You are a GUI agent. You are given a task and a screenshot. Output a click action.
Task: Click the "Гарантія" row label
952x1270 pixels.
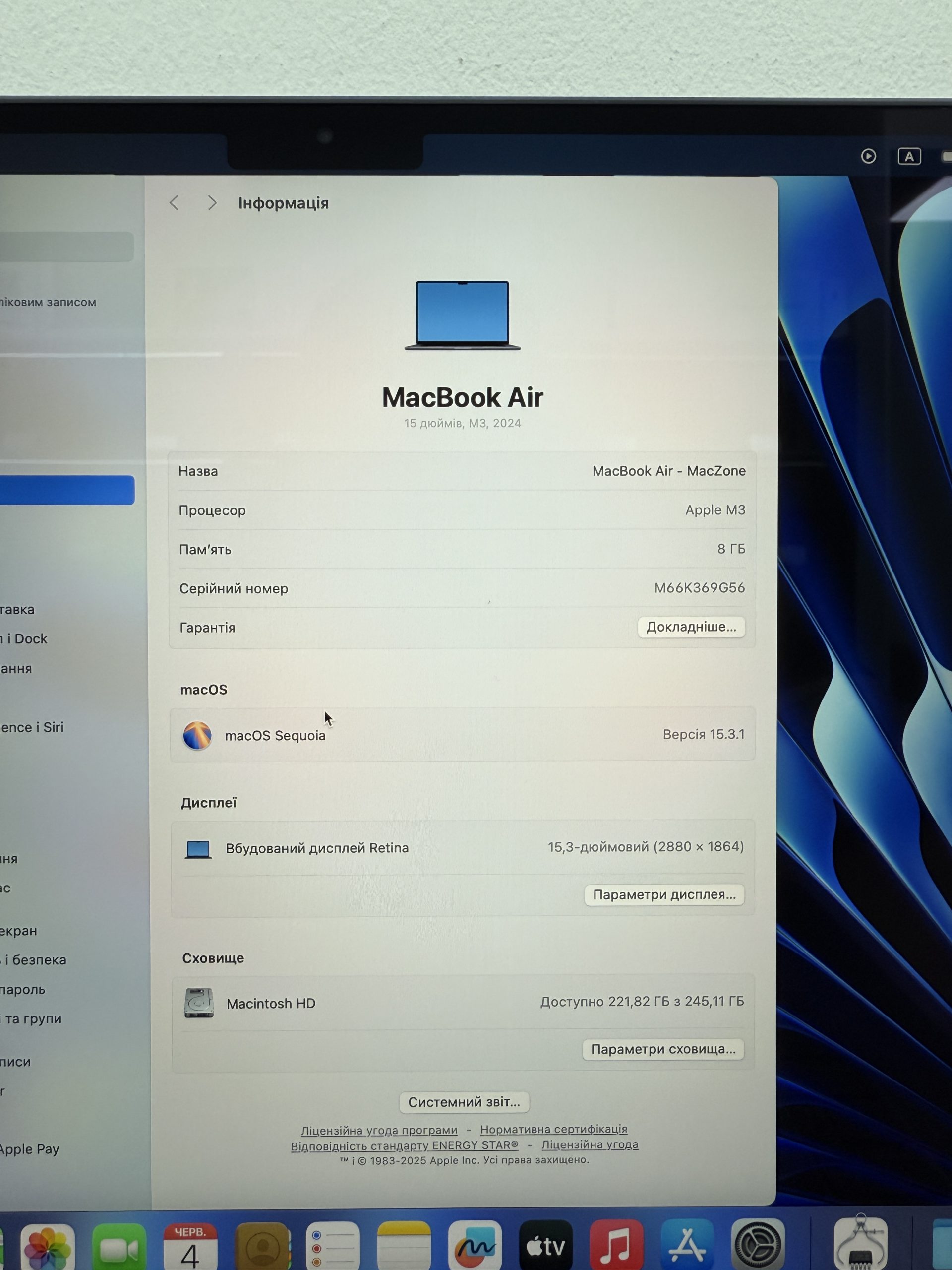click(x=207, y=628)
